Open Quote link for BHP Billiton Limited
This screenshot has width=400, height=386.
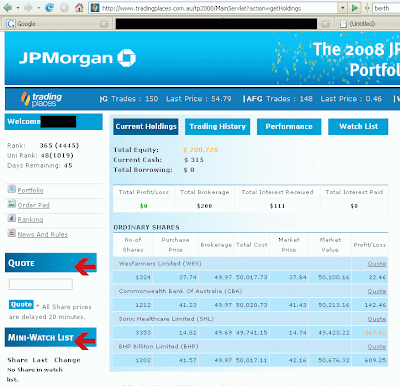click(x=377, y=347)
